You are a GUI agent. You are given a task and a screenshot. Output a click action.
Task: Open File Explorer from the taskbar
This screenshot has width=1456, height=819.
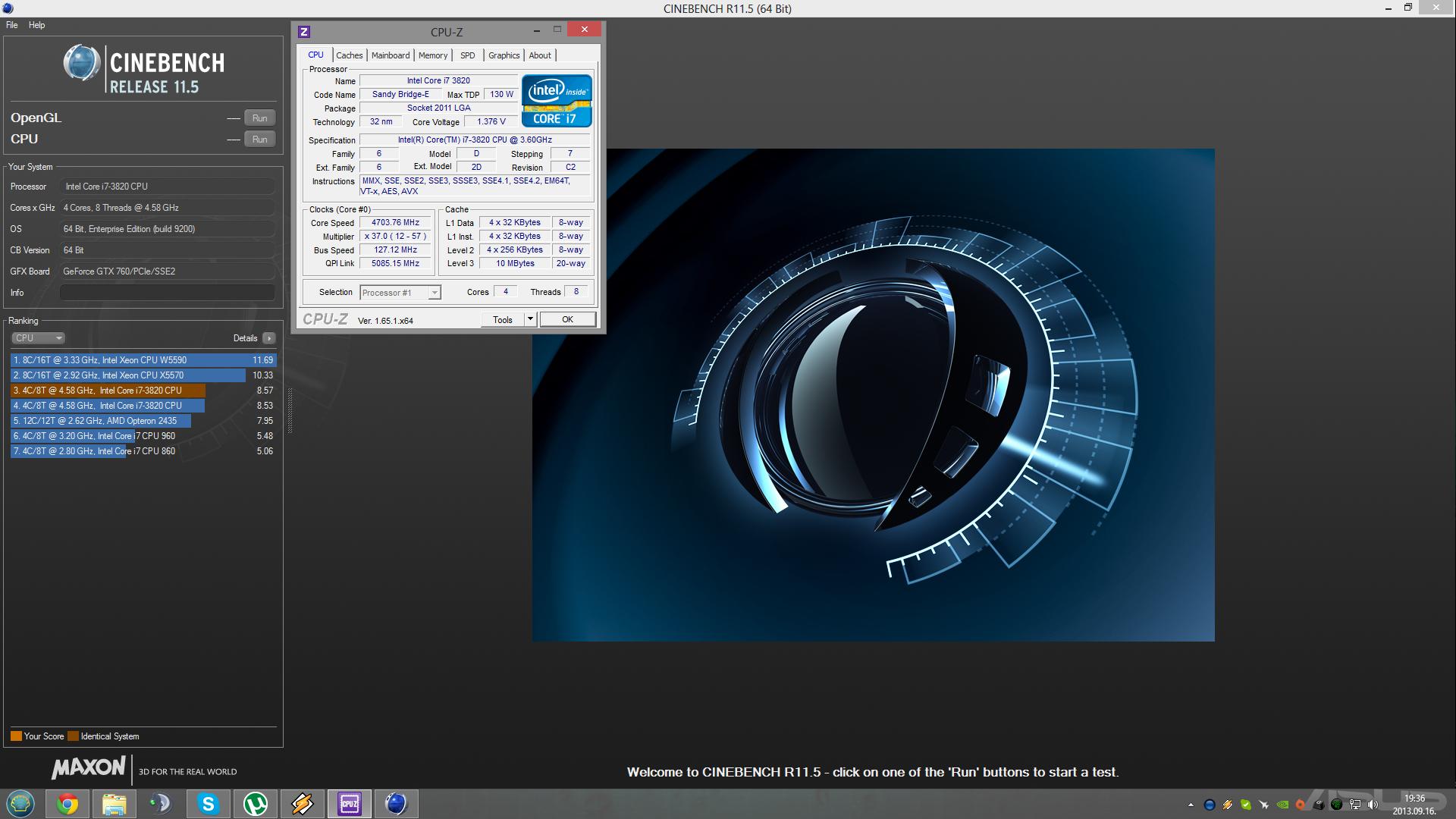coord(114,804)
